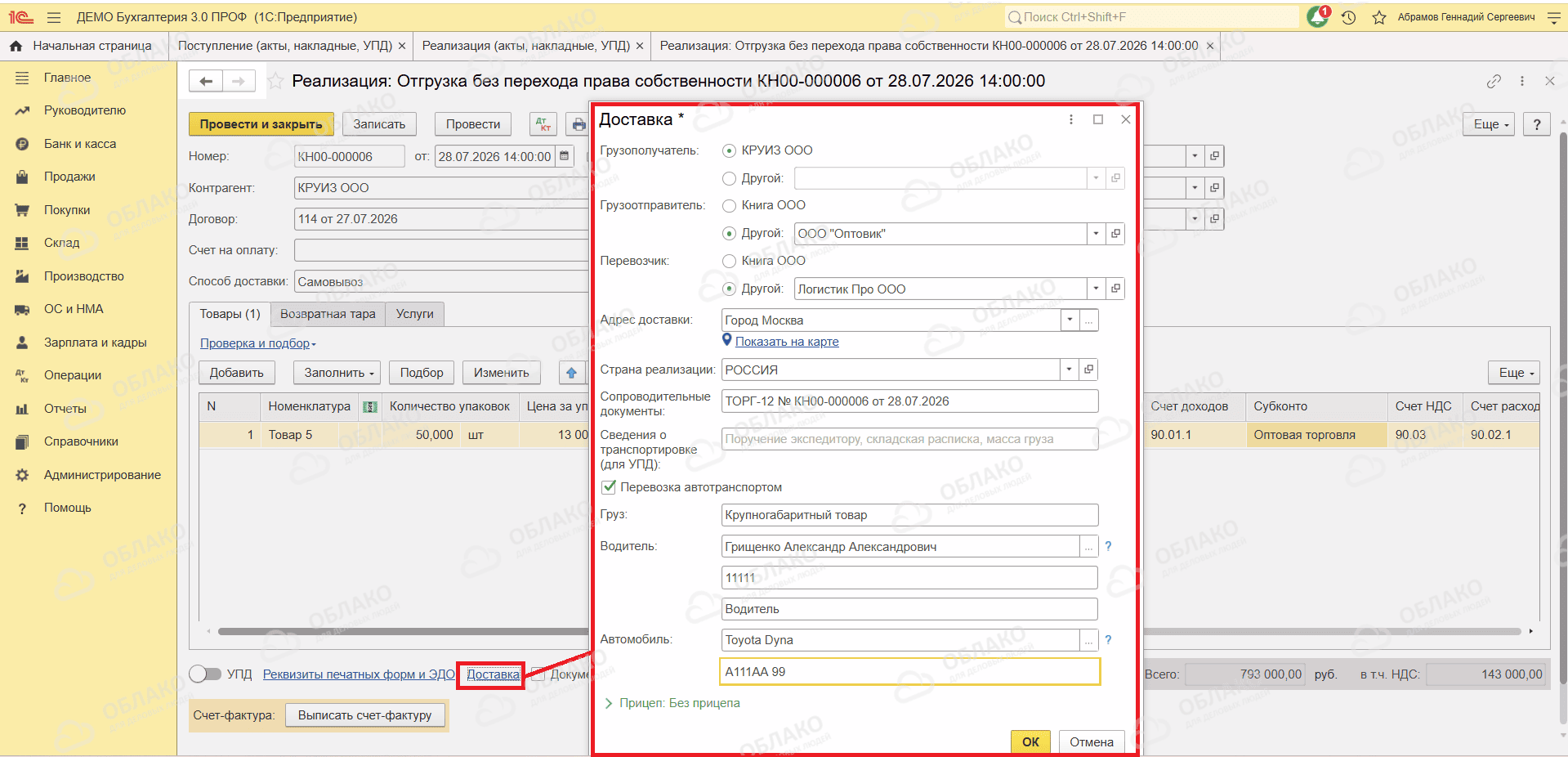Viewport: 1568px width, 757px height.
Task: Click Выписать счет-фактуру button
Action: (x=364, y=715)
